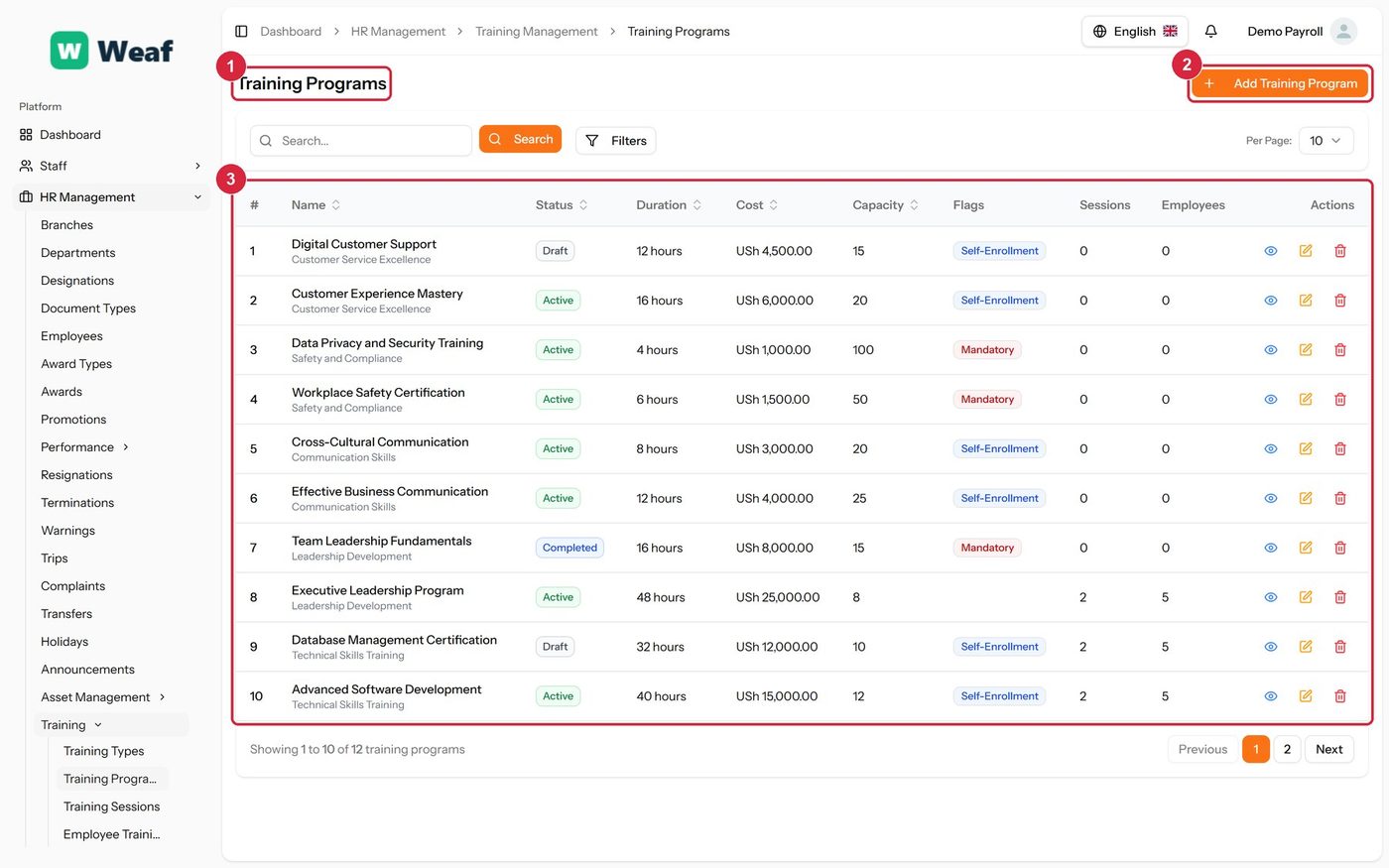Sort table by Capacity column

(886, 205)
